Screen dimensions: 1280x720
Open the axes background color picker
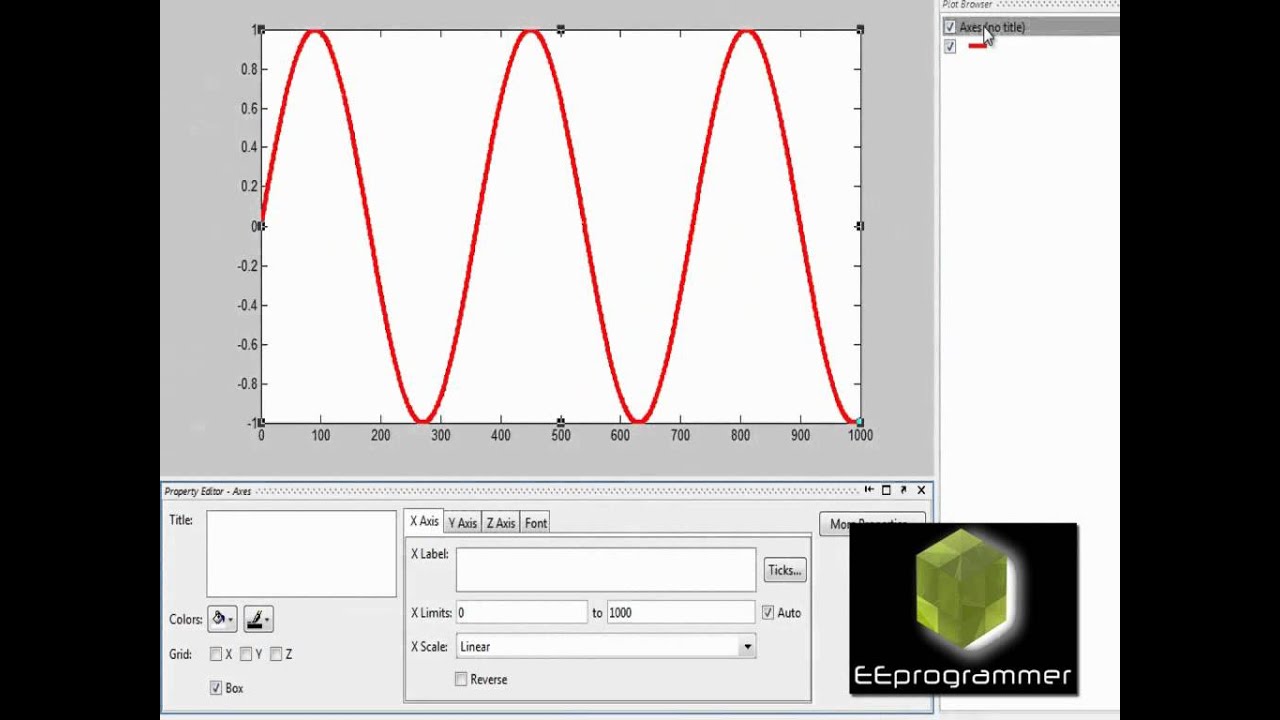point(222,619)
